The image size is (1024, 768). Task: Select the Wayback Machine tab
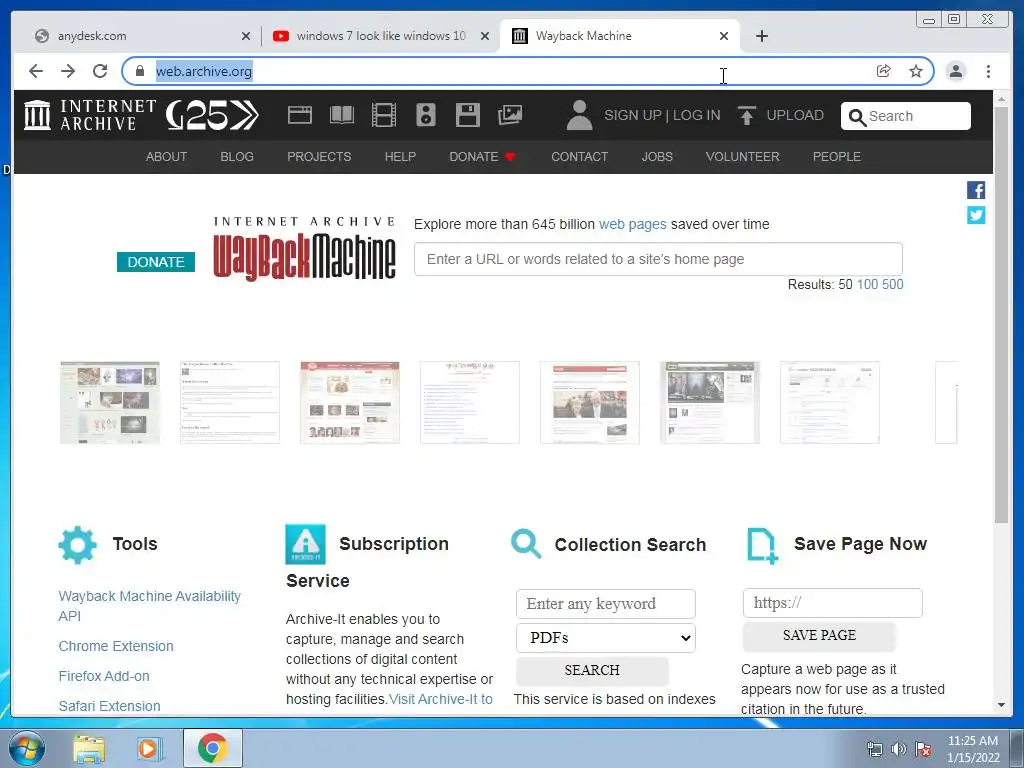click(x=619, y=36)
